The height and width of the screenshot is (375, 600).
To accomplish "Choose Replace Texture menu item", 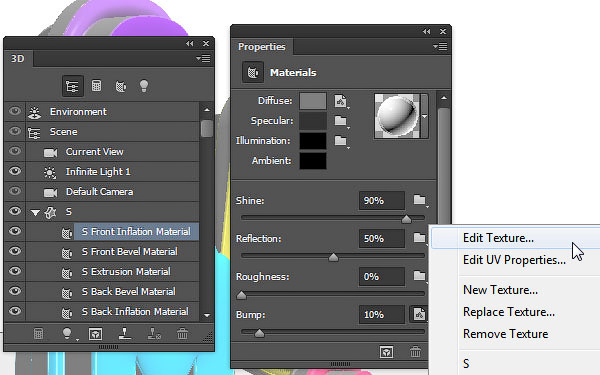I will pyautogui.click(x=509, y=312).
